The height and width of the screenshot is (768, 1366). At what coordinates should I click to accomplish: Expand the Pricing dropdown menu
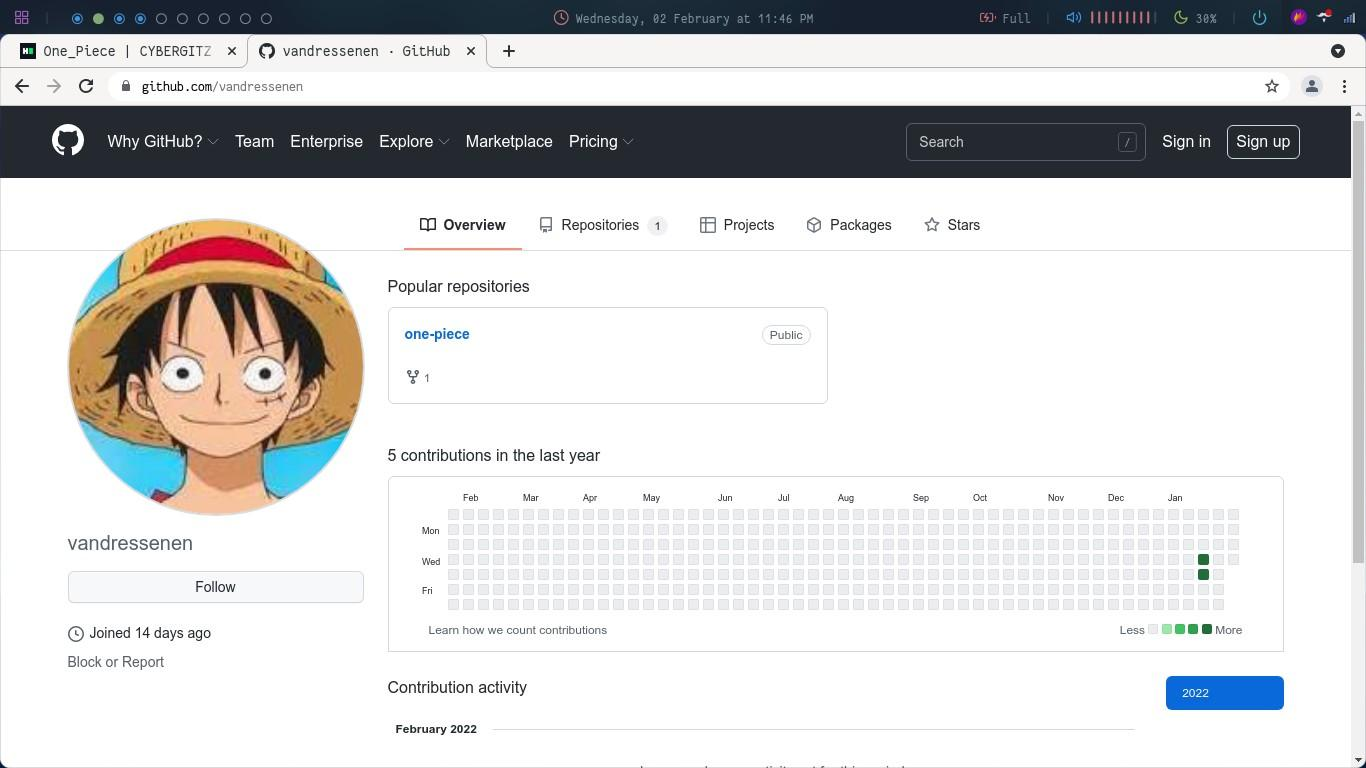[601, 142]
